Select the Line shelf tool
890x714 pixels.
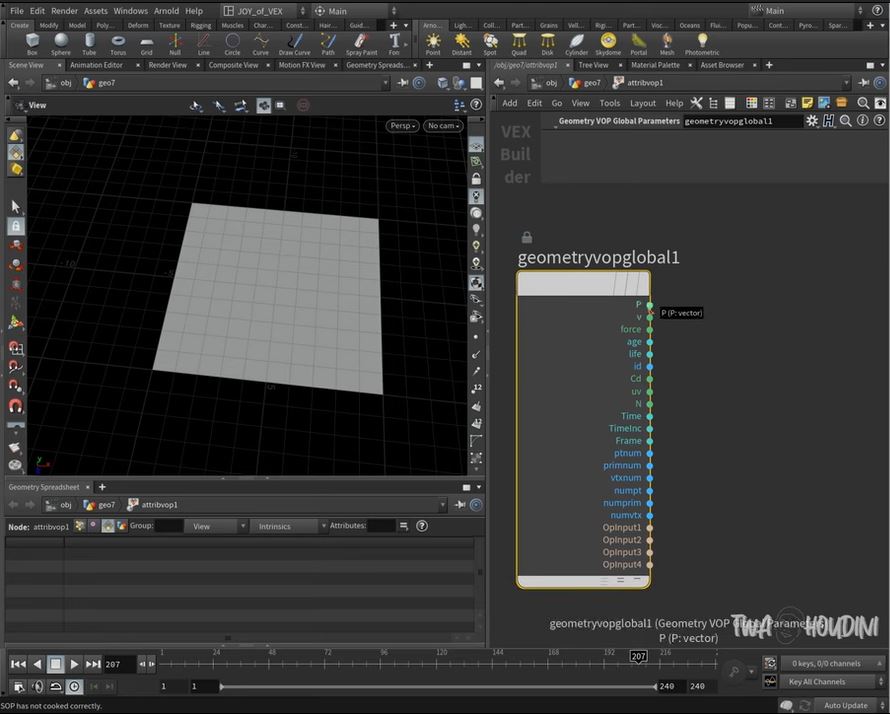point(203,44)
